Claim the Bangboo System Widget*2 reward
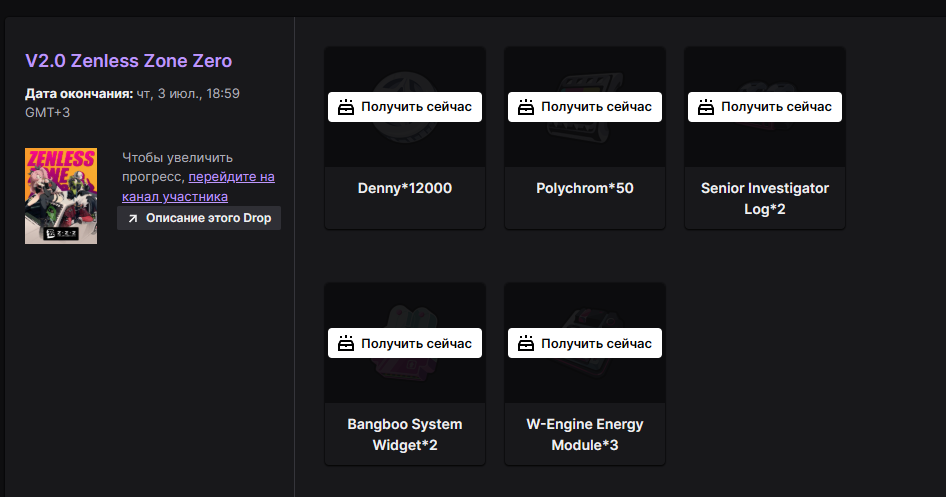946x497 pixels. coord(405,343)
